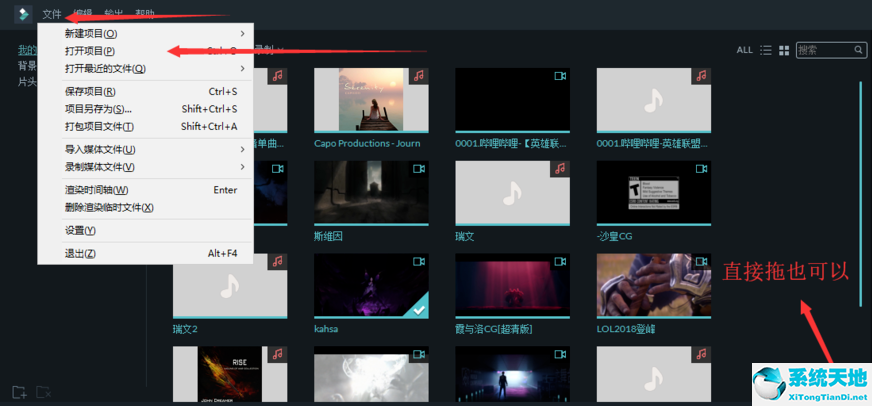Click the delete folder icon
The height and width of the screenshot is (406, 872).
[44, 392]
